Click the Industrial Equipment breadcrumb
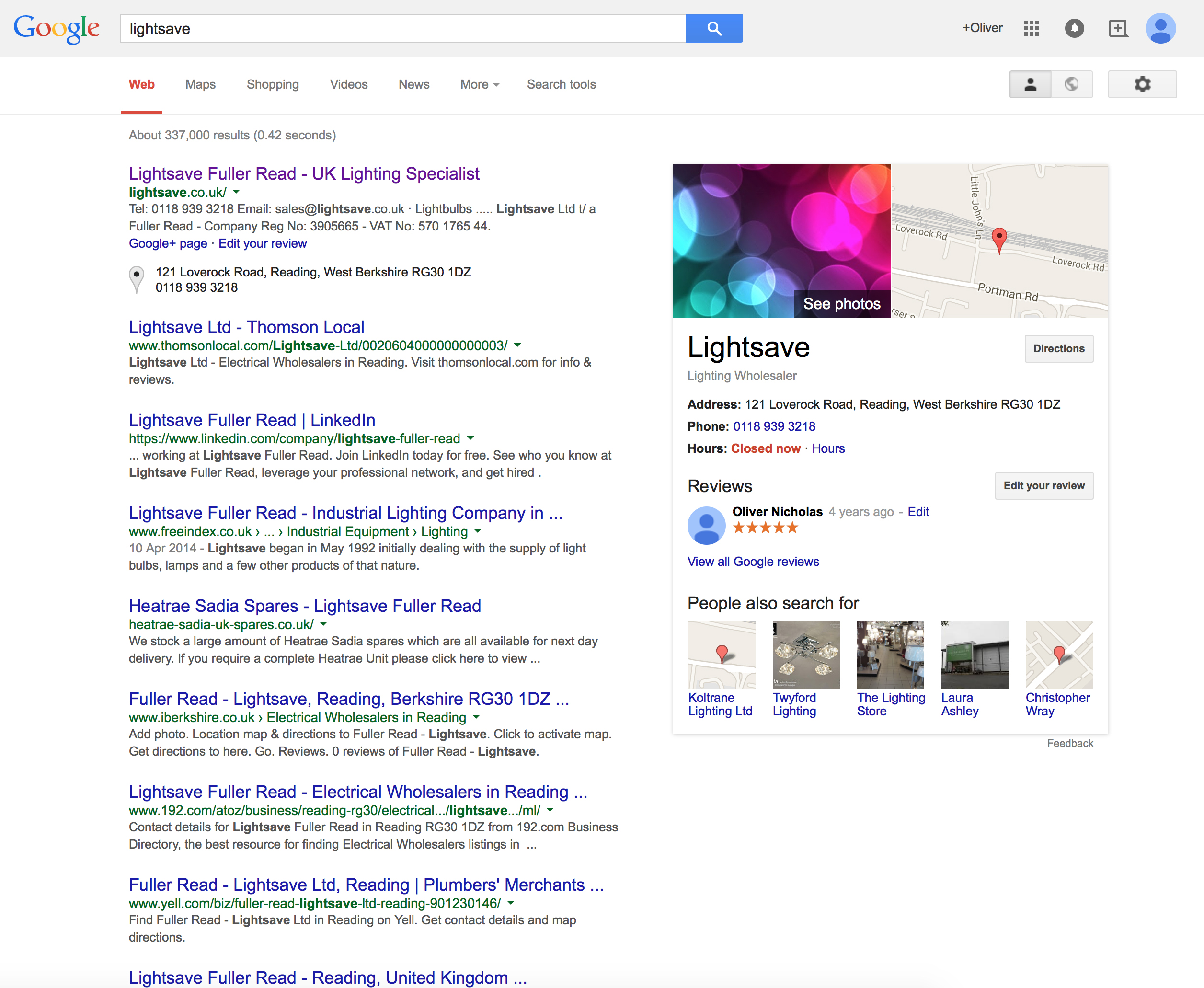Screen dimensions: 1204x988 348,531
